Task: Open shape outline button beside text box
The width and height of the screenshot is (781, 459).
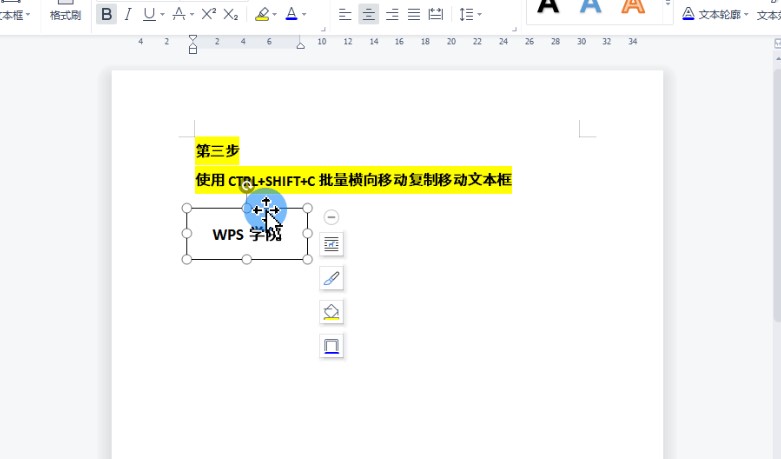Action: [331, 346]
